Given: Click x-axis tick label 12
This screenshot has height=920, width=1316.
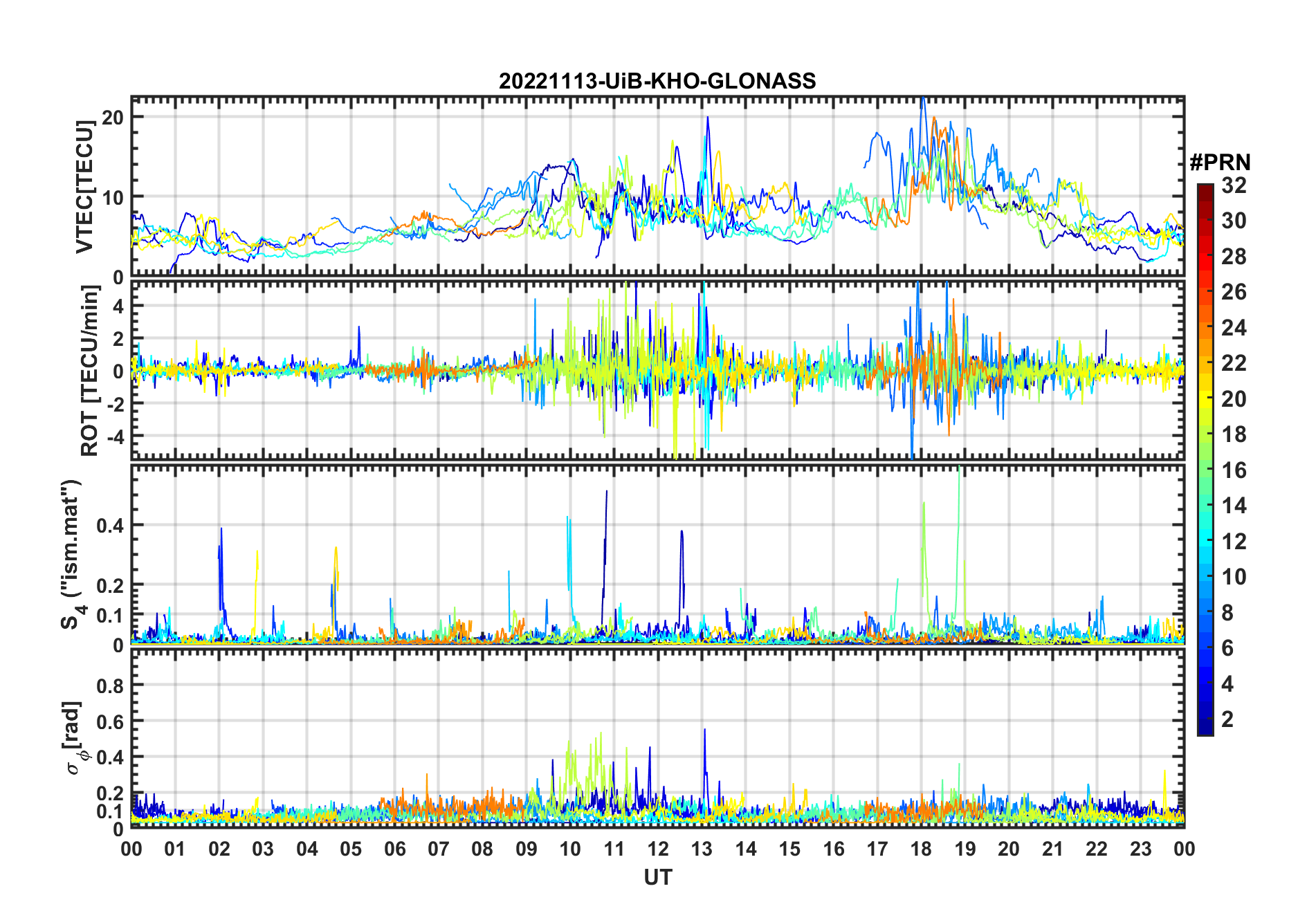Looking at the screenshot, I should click(x=658, y=849).
